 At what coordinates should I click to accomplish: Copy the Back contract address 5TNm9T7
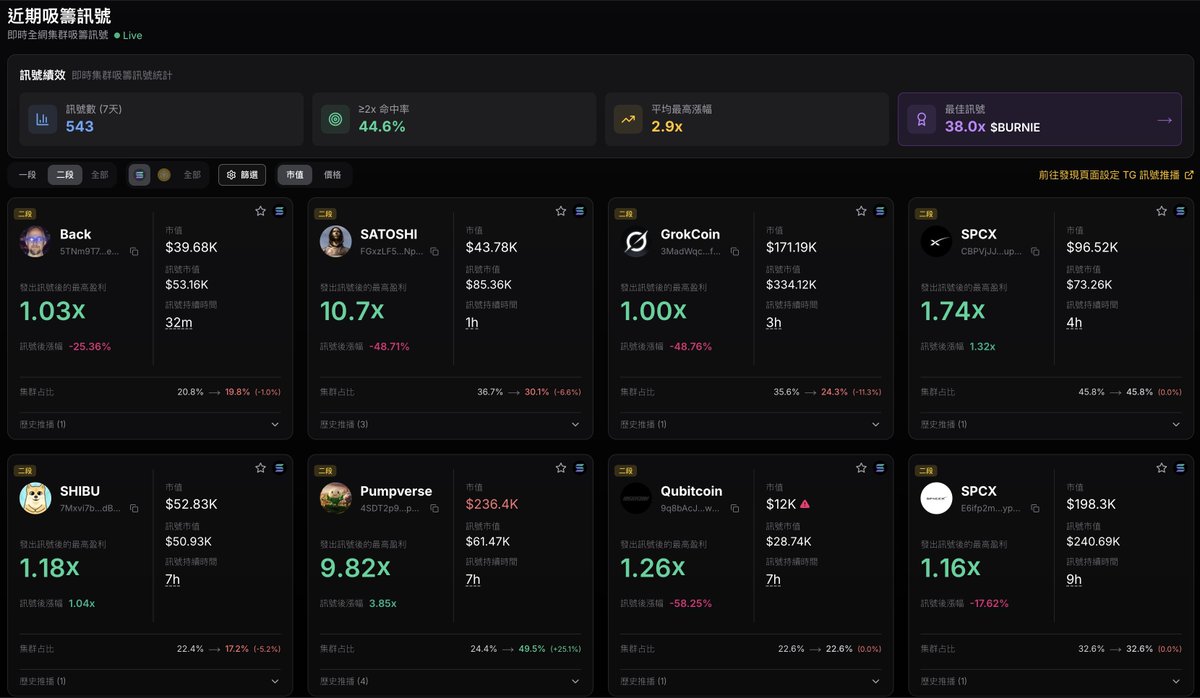(134, 252)
